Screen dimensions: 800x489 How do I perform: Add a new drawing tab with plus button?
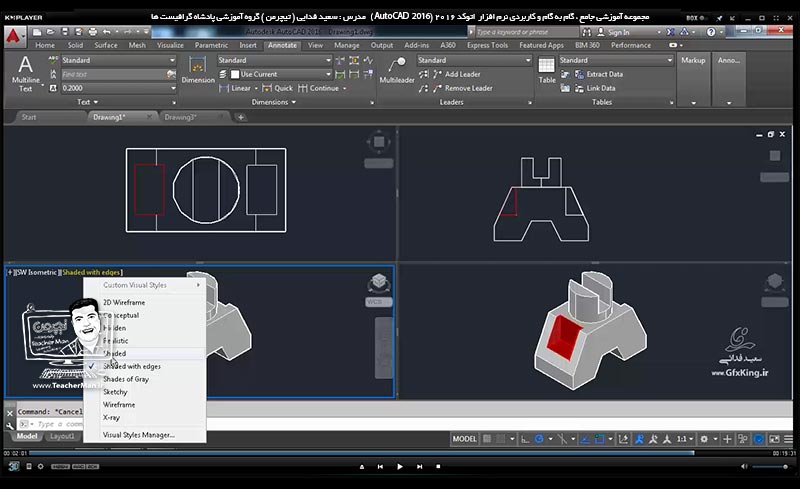[x=240, y=117]
